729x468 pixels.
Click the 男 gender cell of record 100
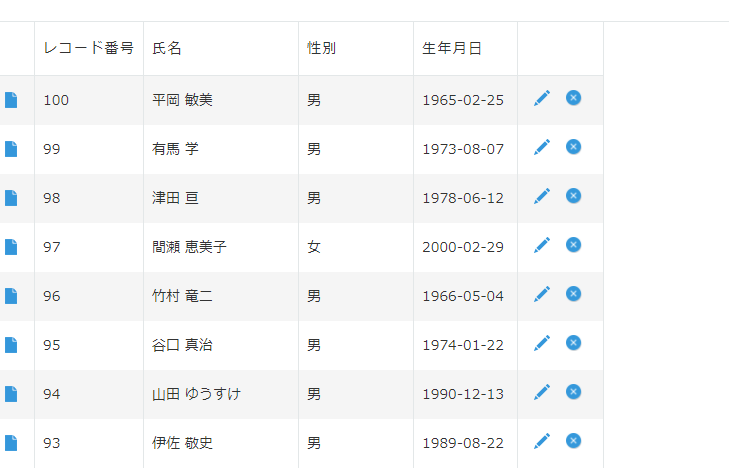[x=356, y=100]
